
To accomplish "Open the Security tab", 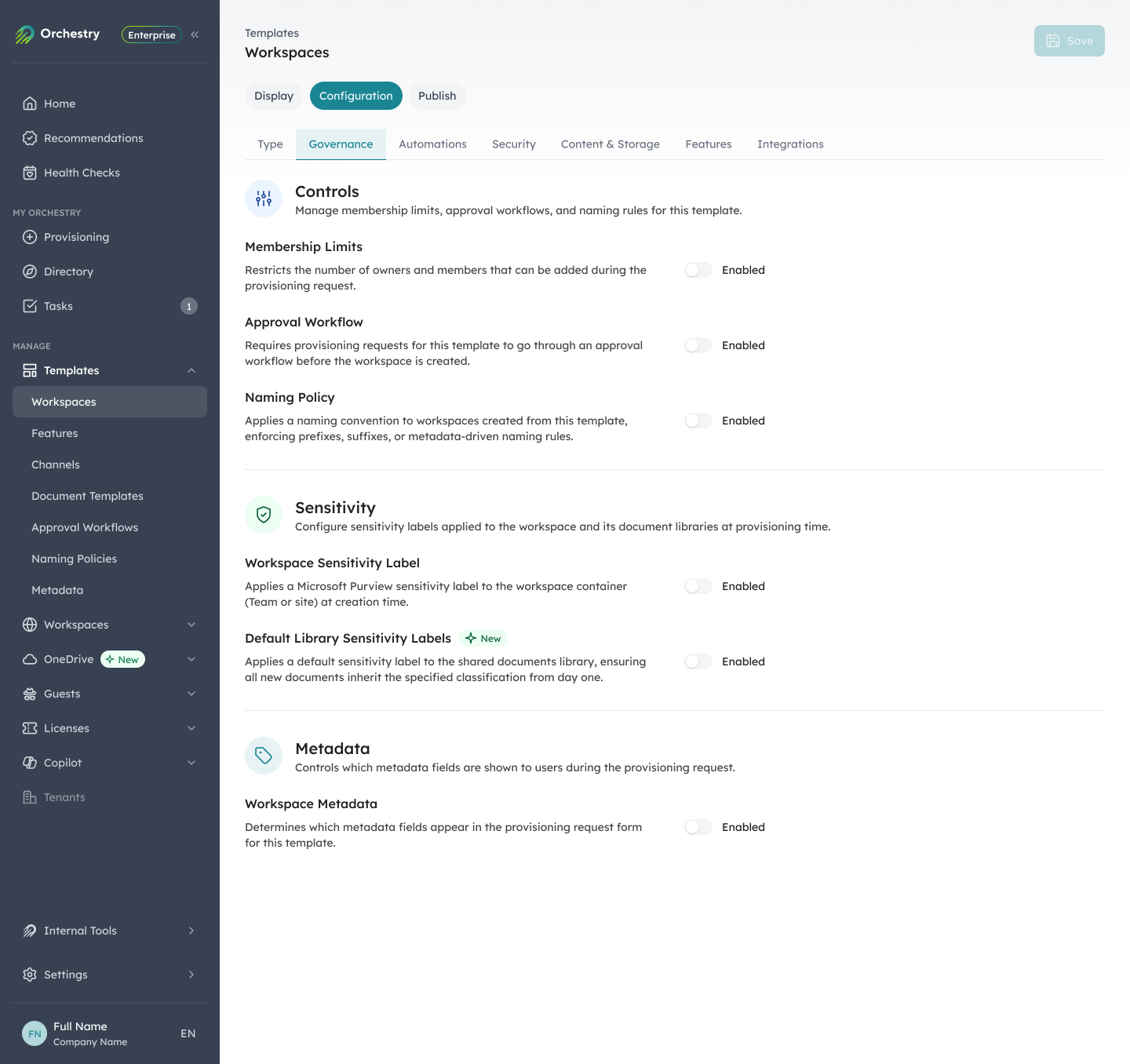I will pos(514,144).
